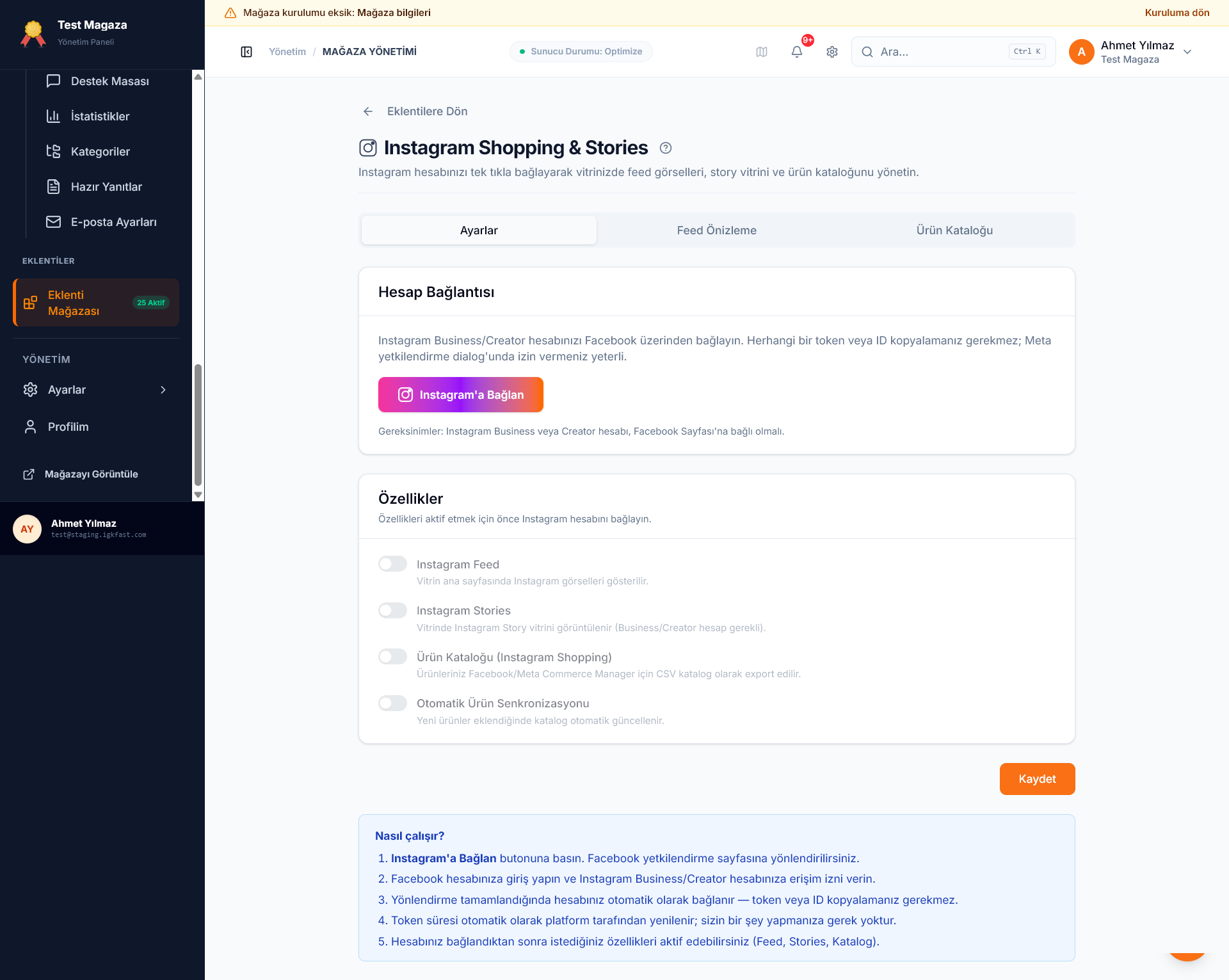Click the MAĞAZA YÖNETİMİ breadcrumb text
Viewport: 1229px width, 980px height.
coord(369,52)
